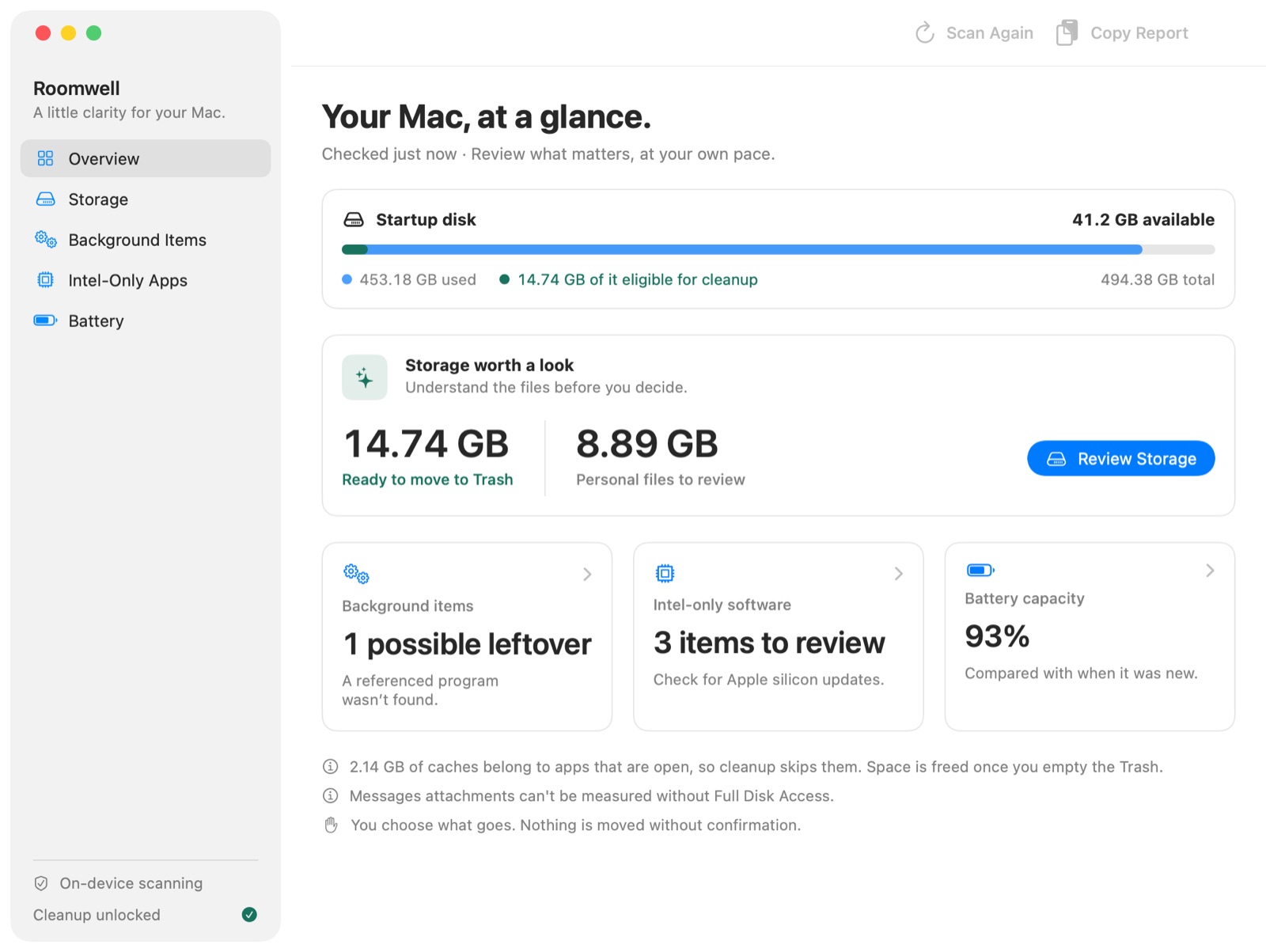Click the "41.2 GB available" text
Image resolution: width=1266 pixels, height=952 pixels.
(1143, 219)
